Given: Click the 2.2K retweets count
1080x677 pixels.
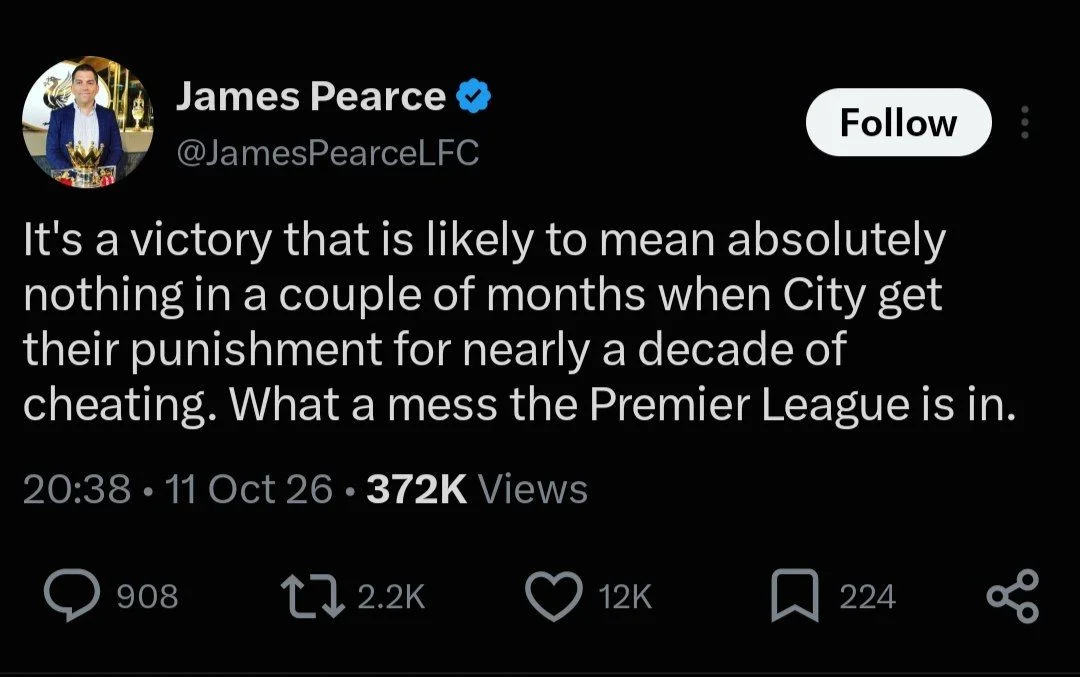Looking at the screenshot, I should tap(391, 596).
